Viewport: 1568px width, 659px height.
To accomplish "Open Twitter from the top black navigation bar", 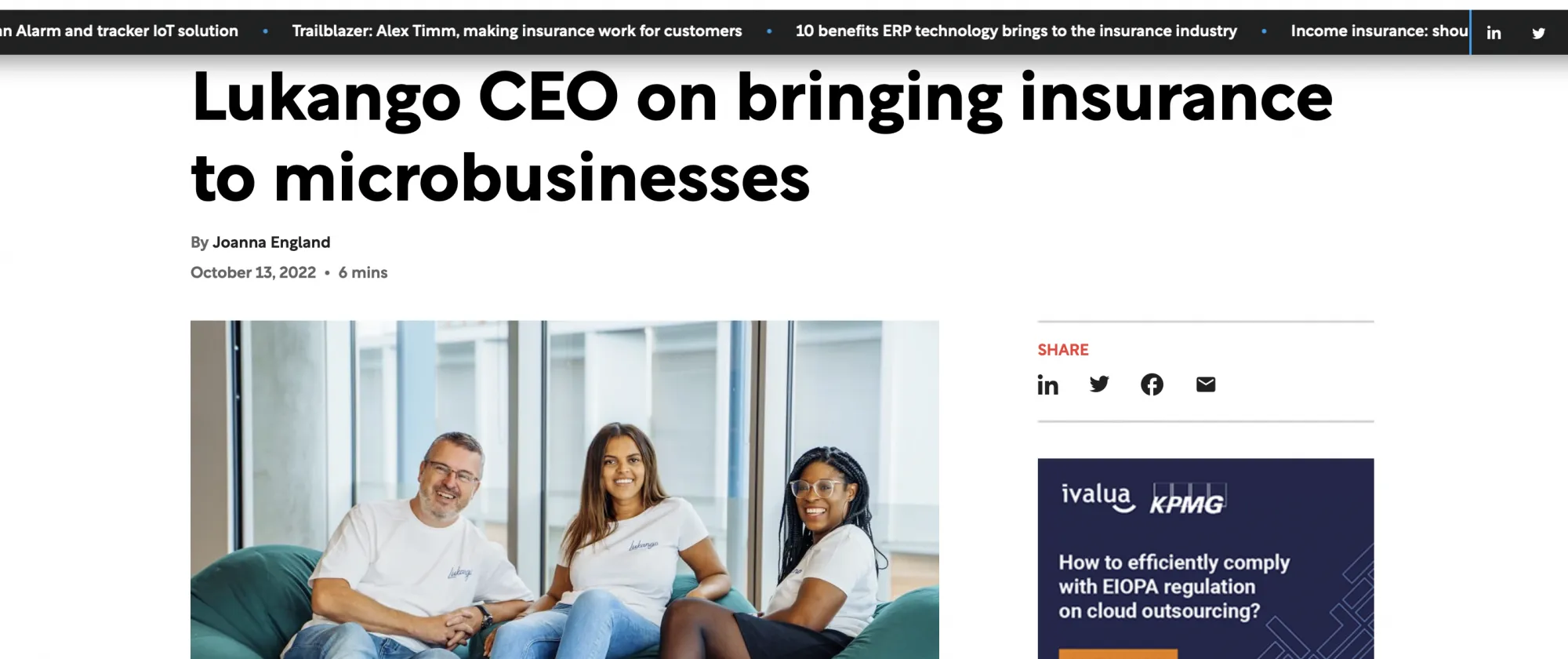I will (1538, 33).
